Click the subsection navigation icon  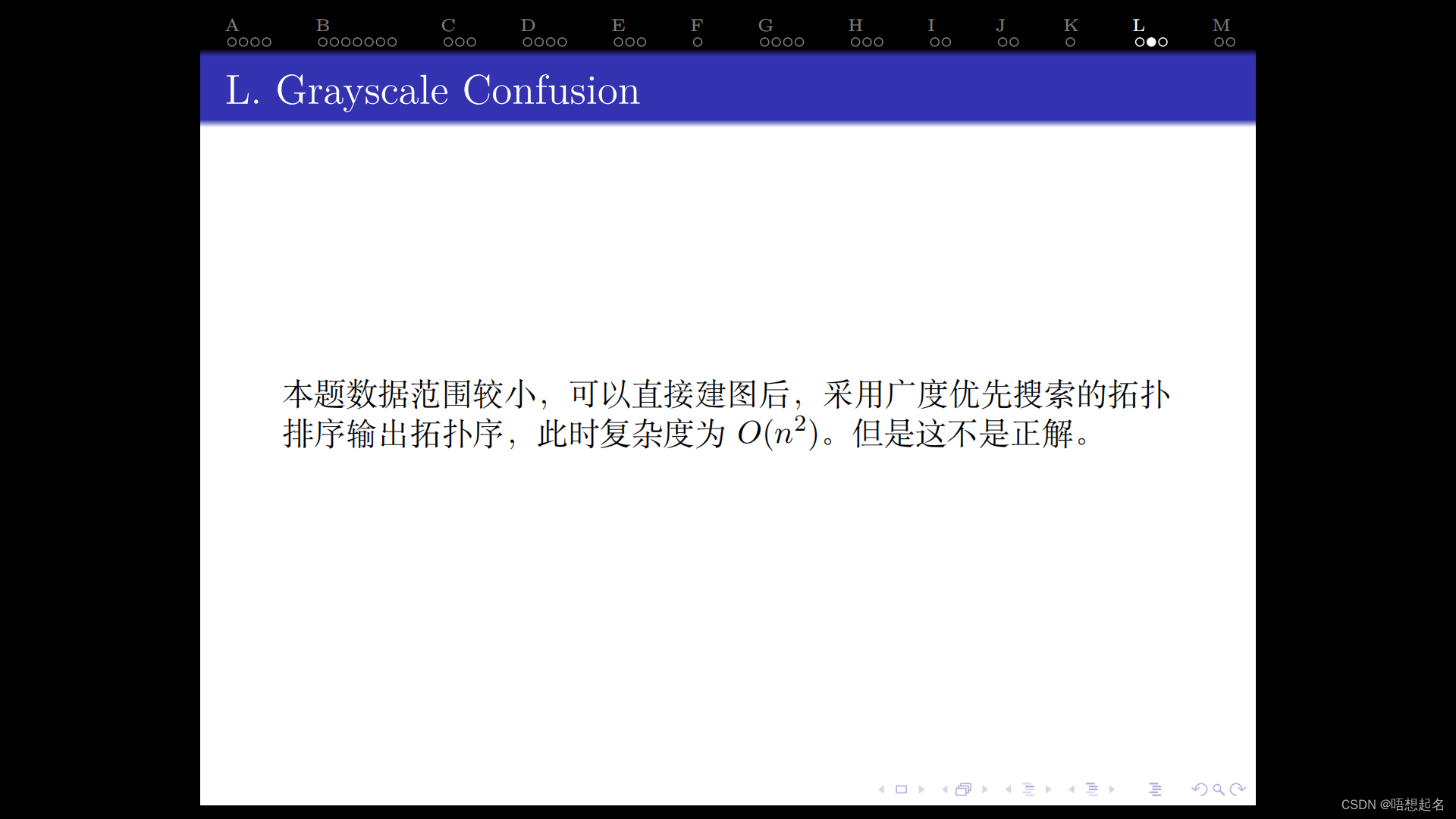coord(1028,789)
